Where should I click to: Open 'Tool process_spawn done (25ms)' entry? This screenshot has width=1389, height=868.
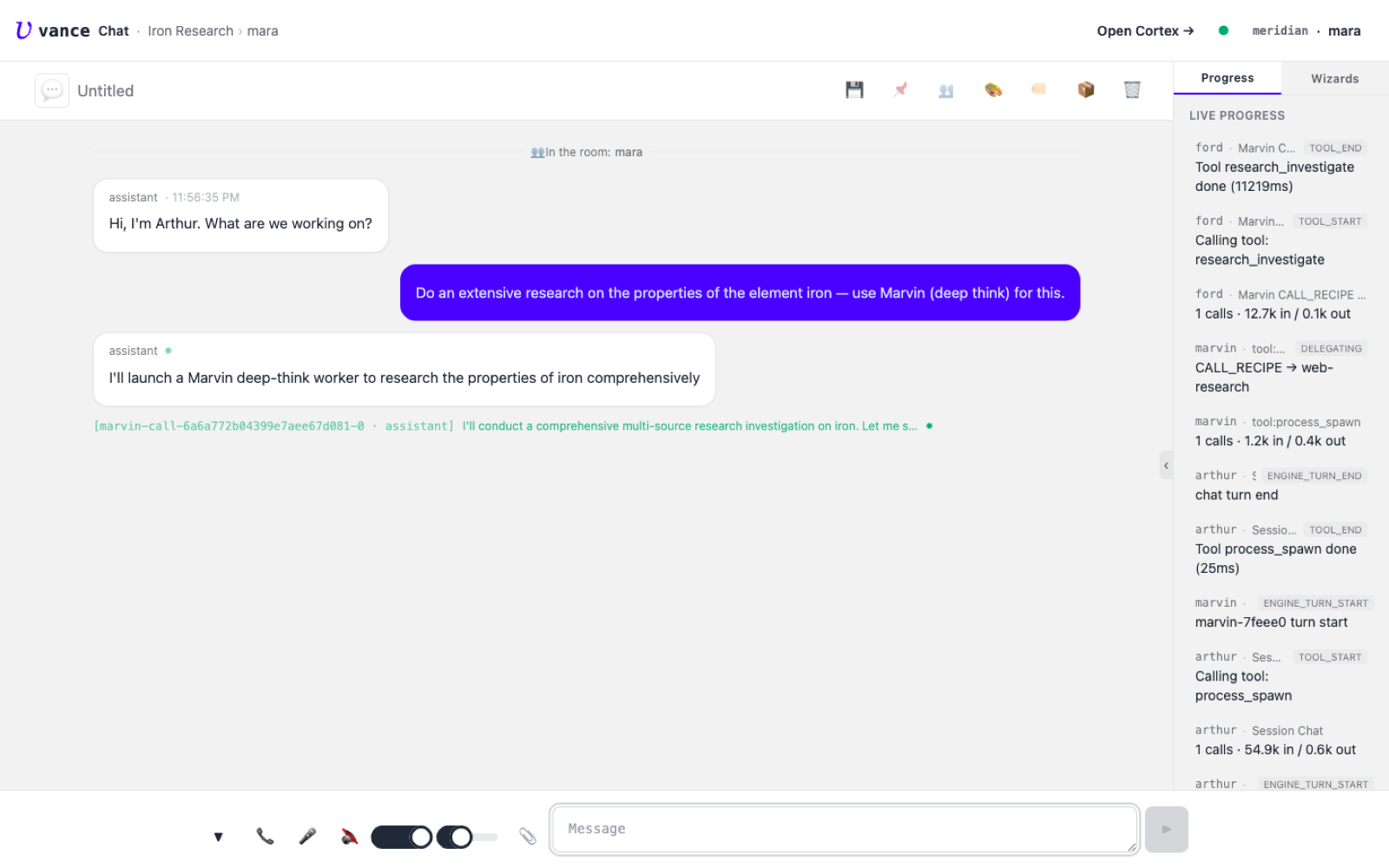point(1280,549)
